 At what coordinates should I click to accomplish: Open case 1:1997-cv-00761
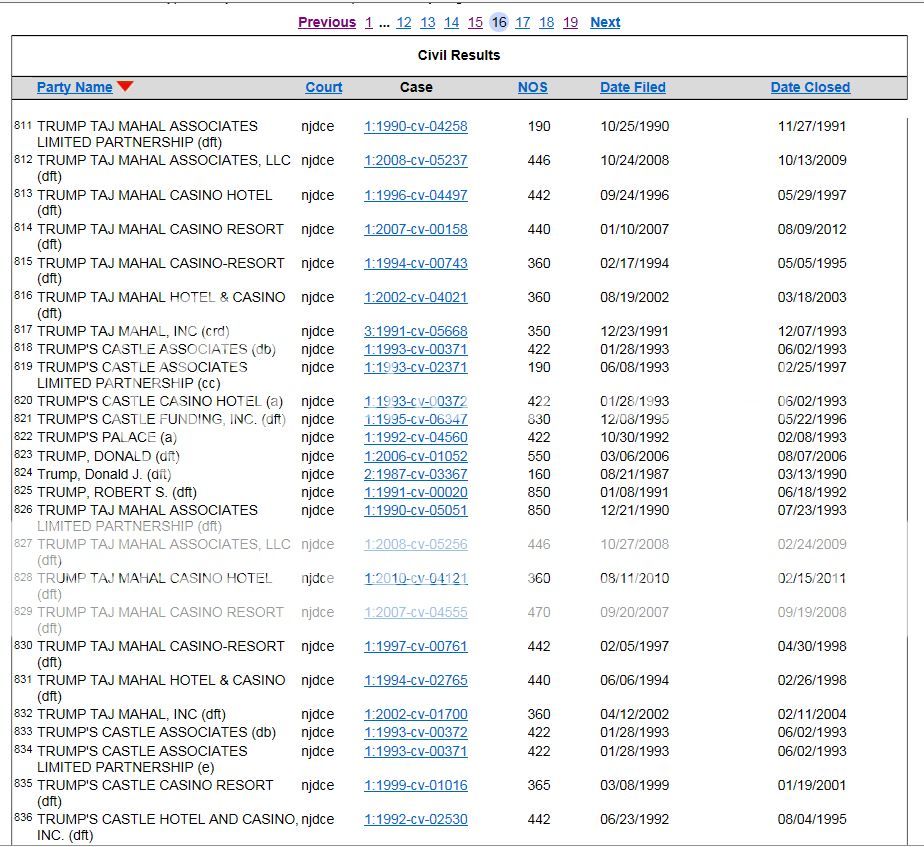point(415,646)
